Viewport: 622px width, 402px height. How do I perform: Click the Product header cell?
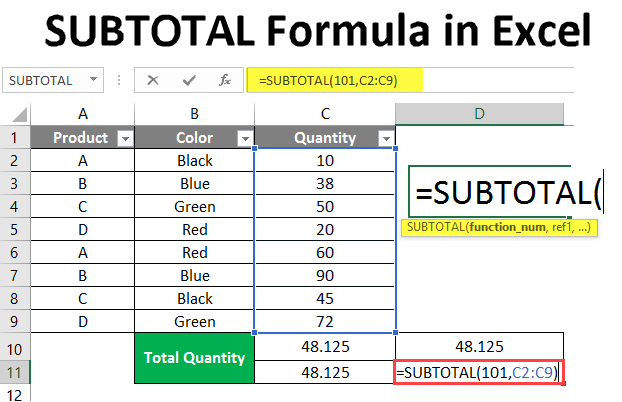pos(83,138)
